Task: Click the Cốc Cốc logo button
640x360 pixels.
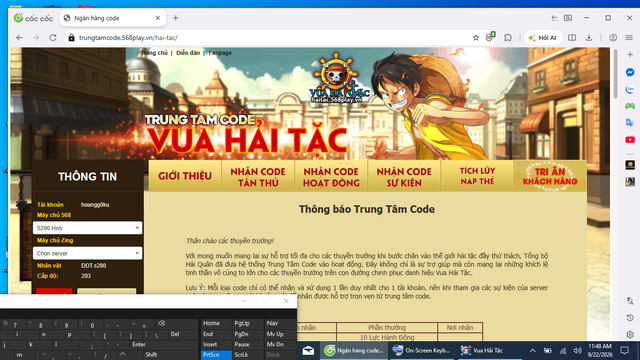Action: tap(33, 18)
